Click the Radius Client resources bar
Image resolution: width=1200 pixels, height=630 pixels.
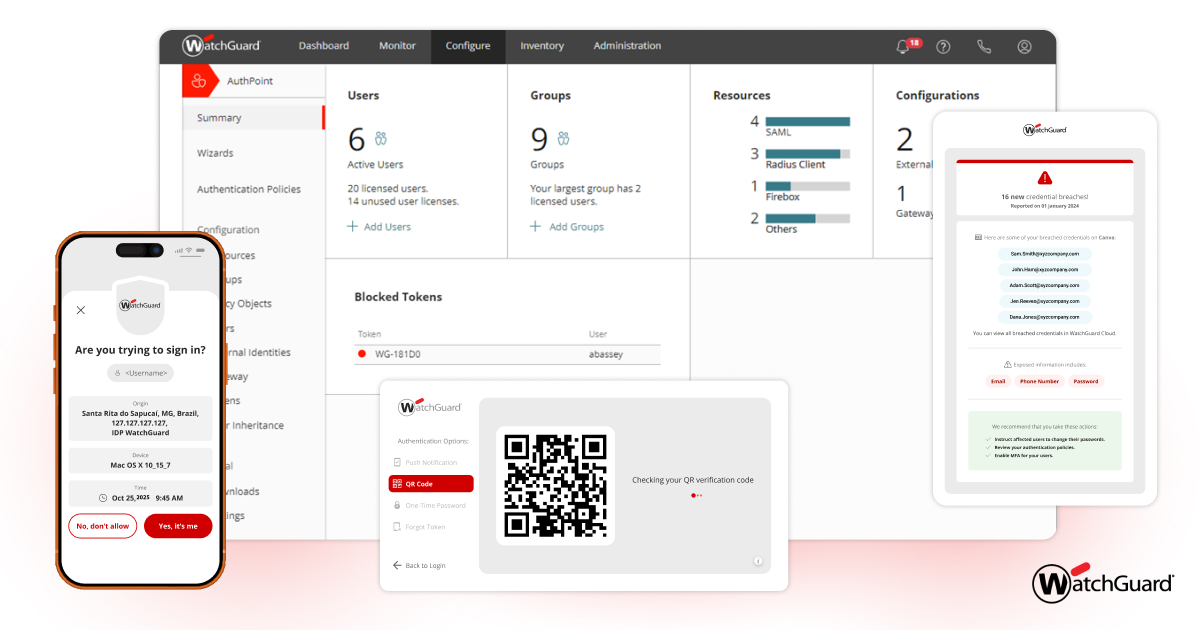pos(807,154)
